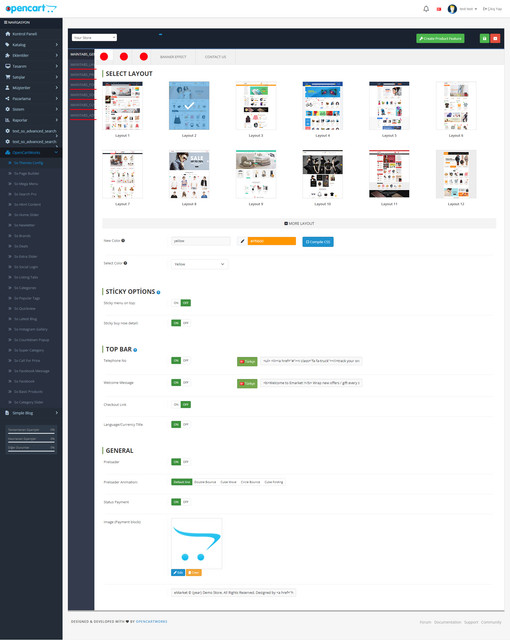Collapse the OpenCartWorks menu chevron
This screenshot has height=640, width=510.
[56, 152]
